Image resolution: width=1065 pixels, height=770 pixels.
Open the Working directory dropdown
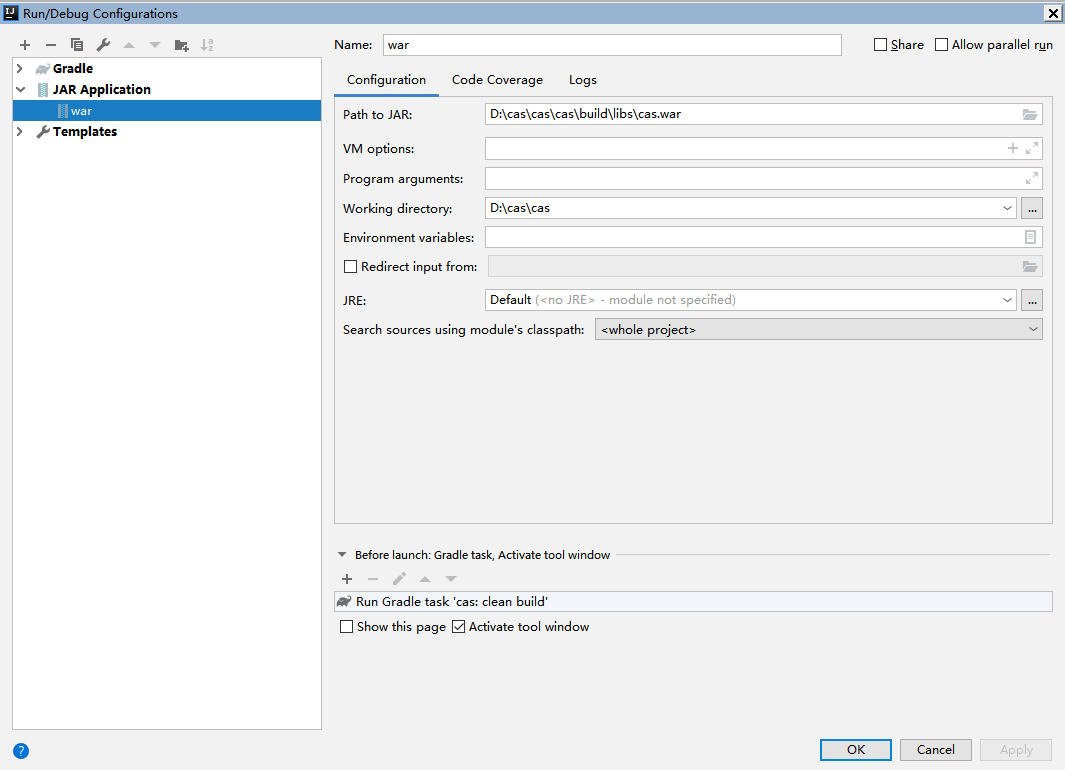pos(1007,208)
